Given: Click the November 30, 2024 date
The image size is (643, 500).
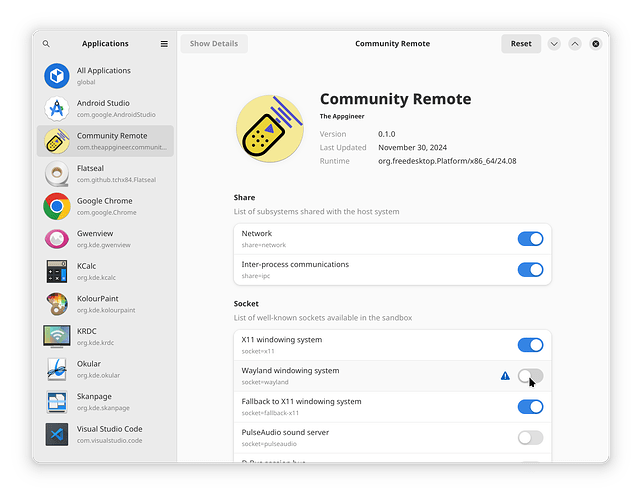Looking at the screenshot, I should pos(413,147).
